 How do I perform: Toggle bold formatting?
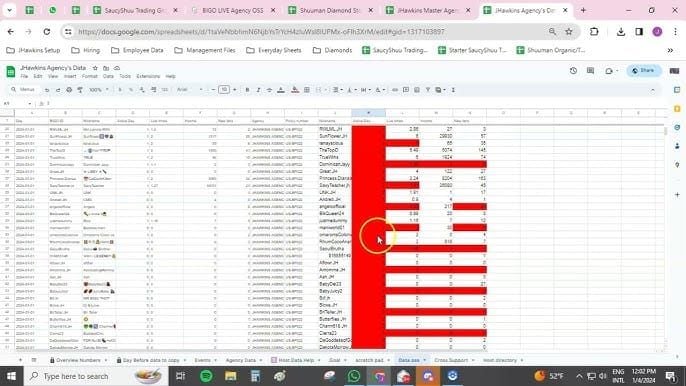coord(247,90)
